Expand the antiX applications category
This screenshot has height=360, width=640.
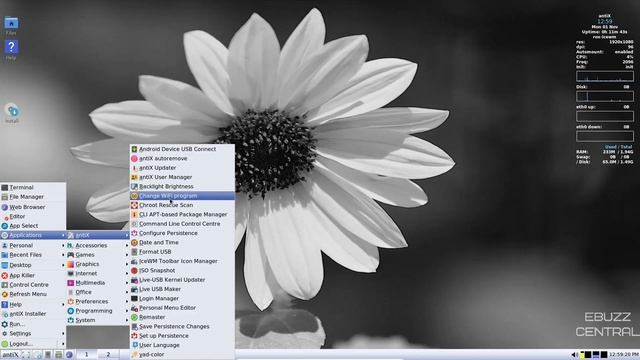(x=98, y=236)
